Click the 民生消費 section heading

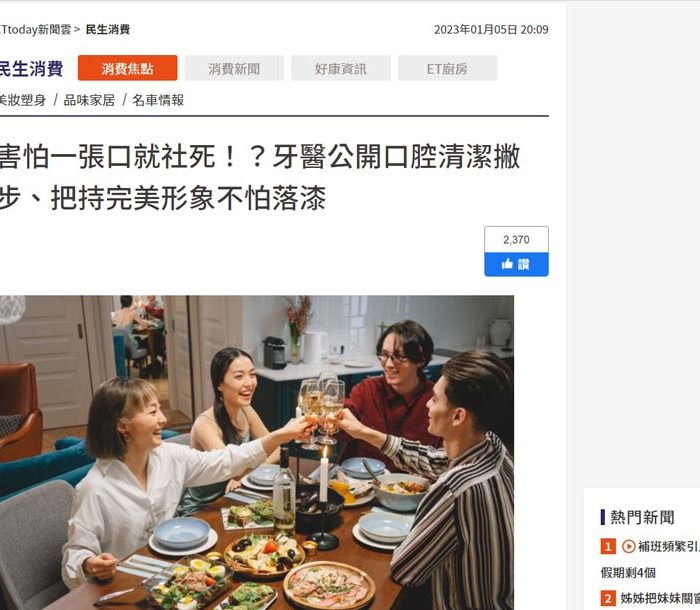(31, 69)
